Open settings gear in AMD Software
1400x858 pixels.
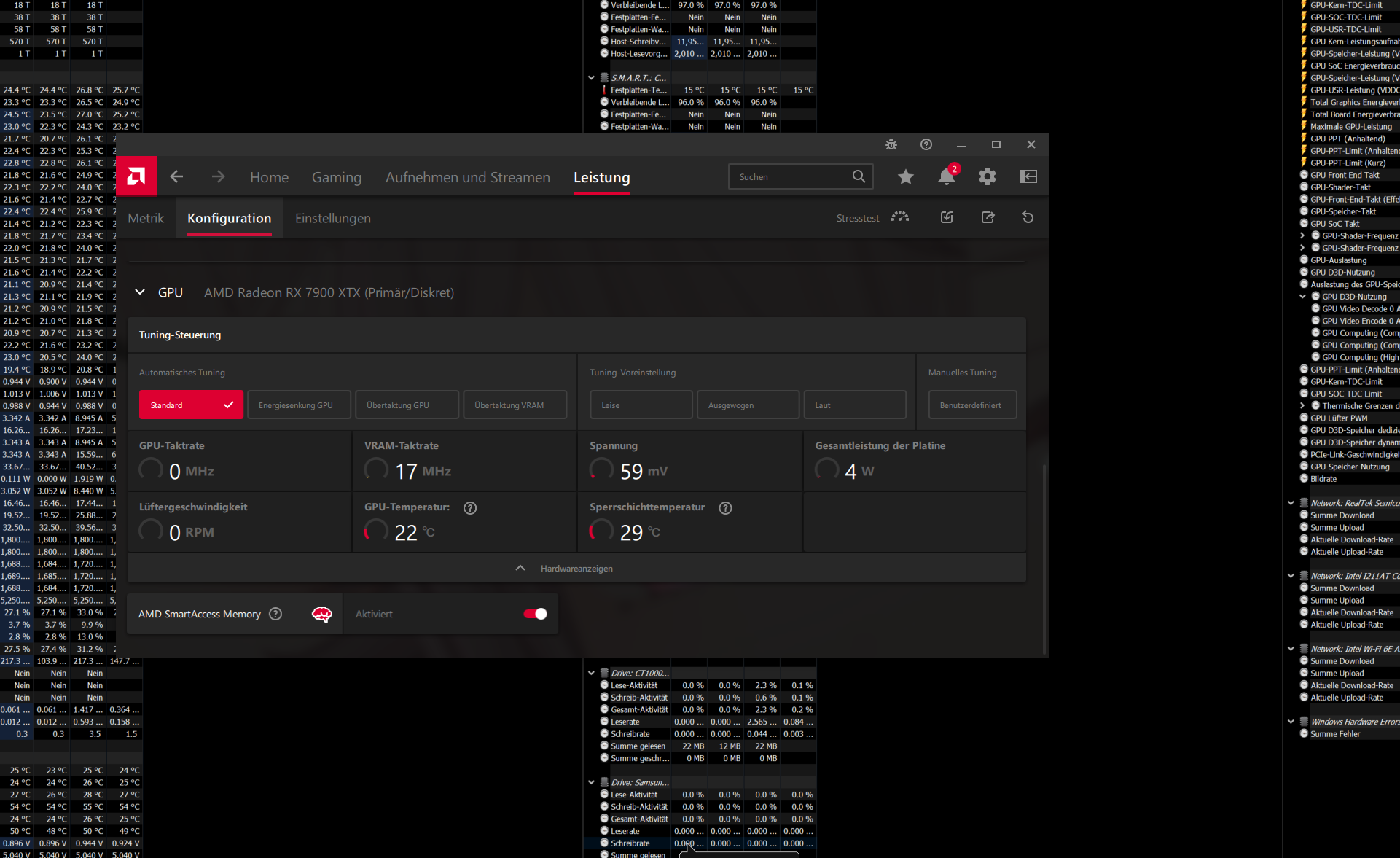tap(988, 176)
